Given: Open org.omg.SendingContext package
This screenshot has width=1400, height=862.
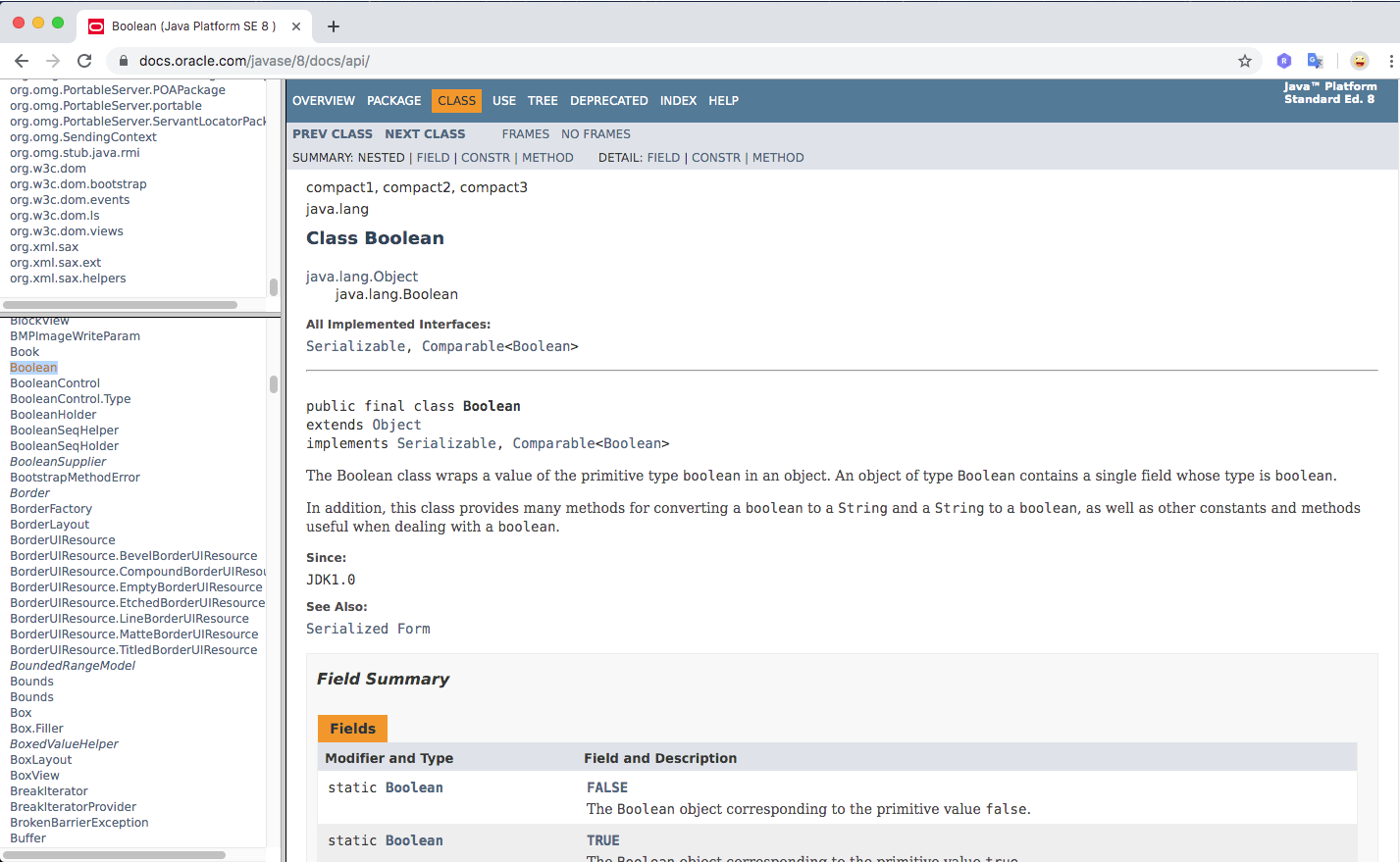Looking at the screenshot, I should point(83,137).
